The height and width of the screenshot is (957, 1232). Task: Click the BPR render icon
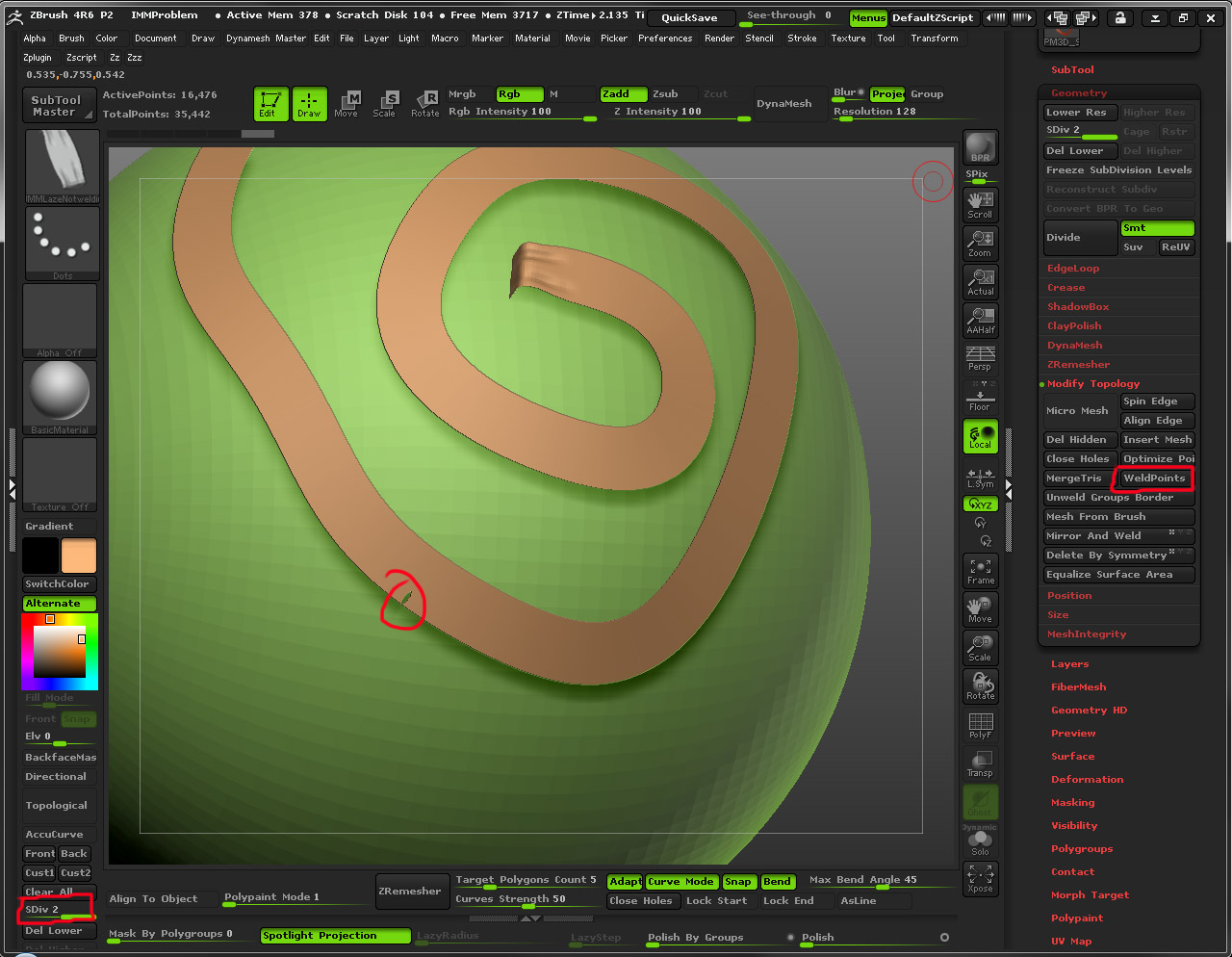(980, 146)
